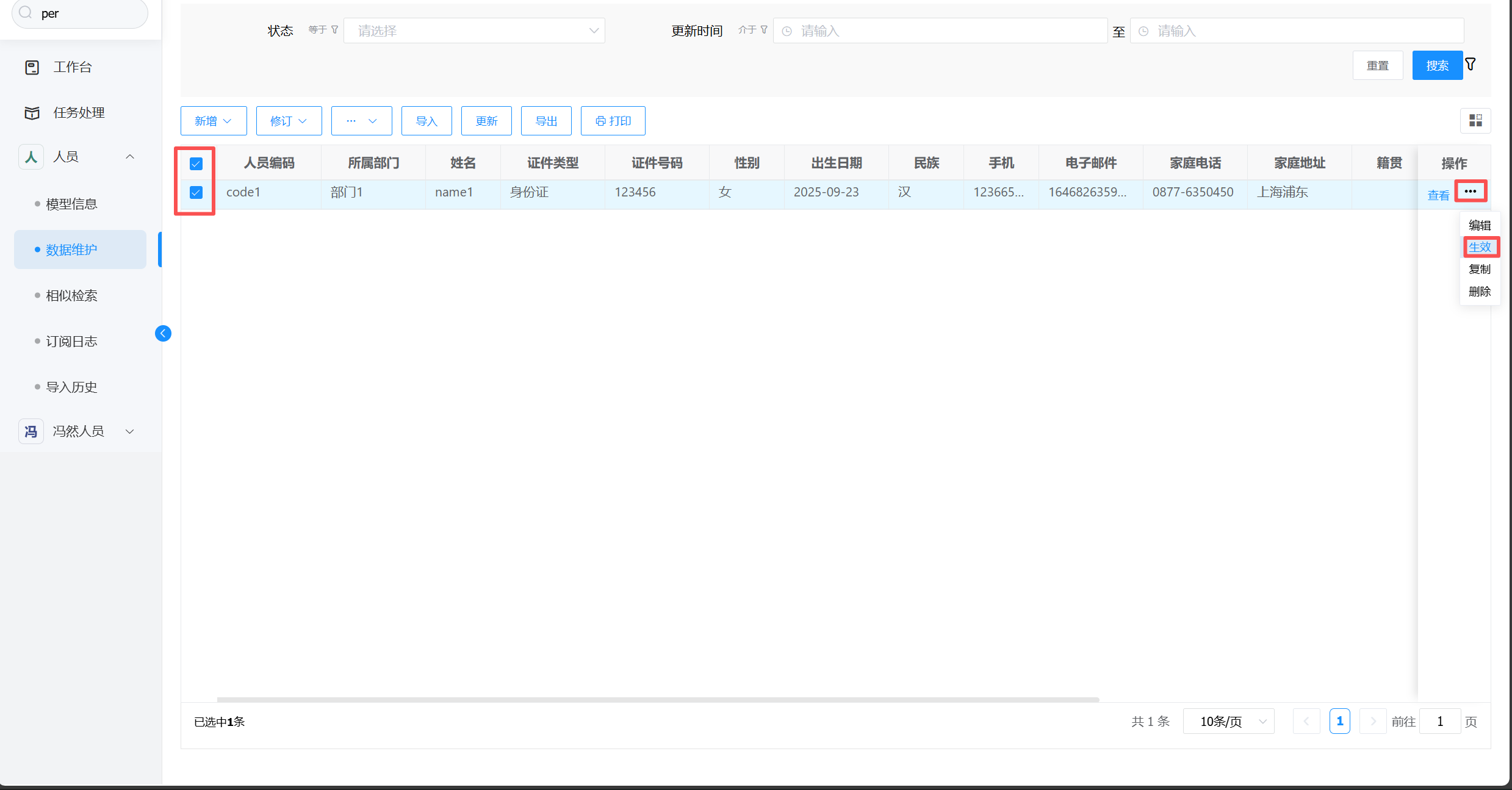Collapse sidebar with blue arrow button
Screen dimensions: 1512x790
coord(163,333)
